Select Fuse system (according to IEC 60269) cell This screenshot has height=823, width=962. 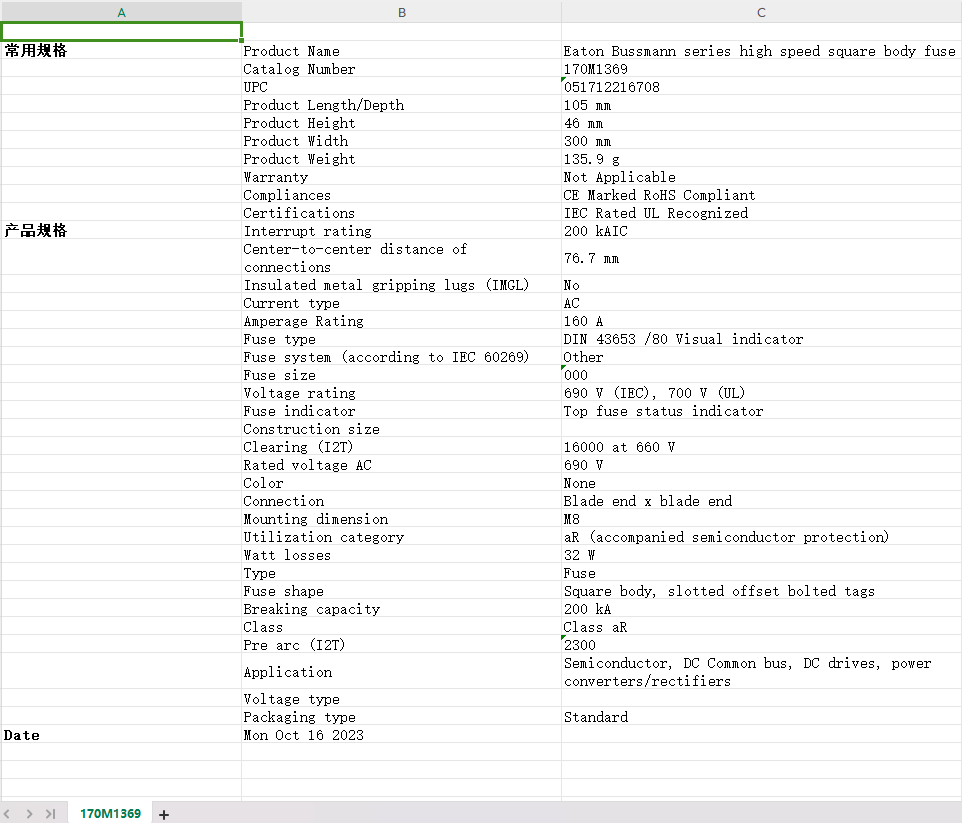(x=401, y=357)
